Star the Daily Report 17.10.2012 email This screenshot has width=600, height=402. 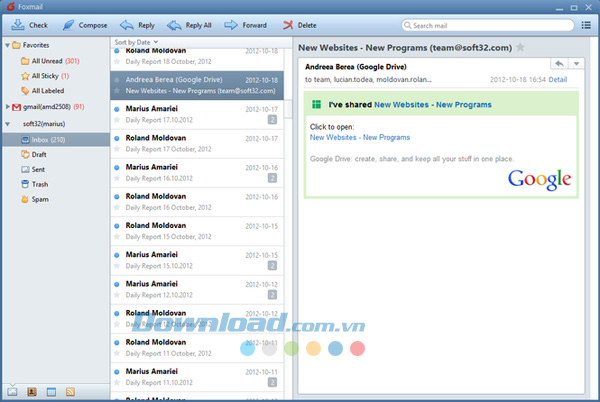tap(117, 120)
